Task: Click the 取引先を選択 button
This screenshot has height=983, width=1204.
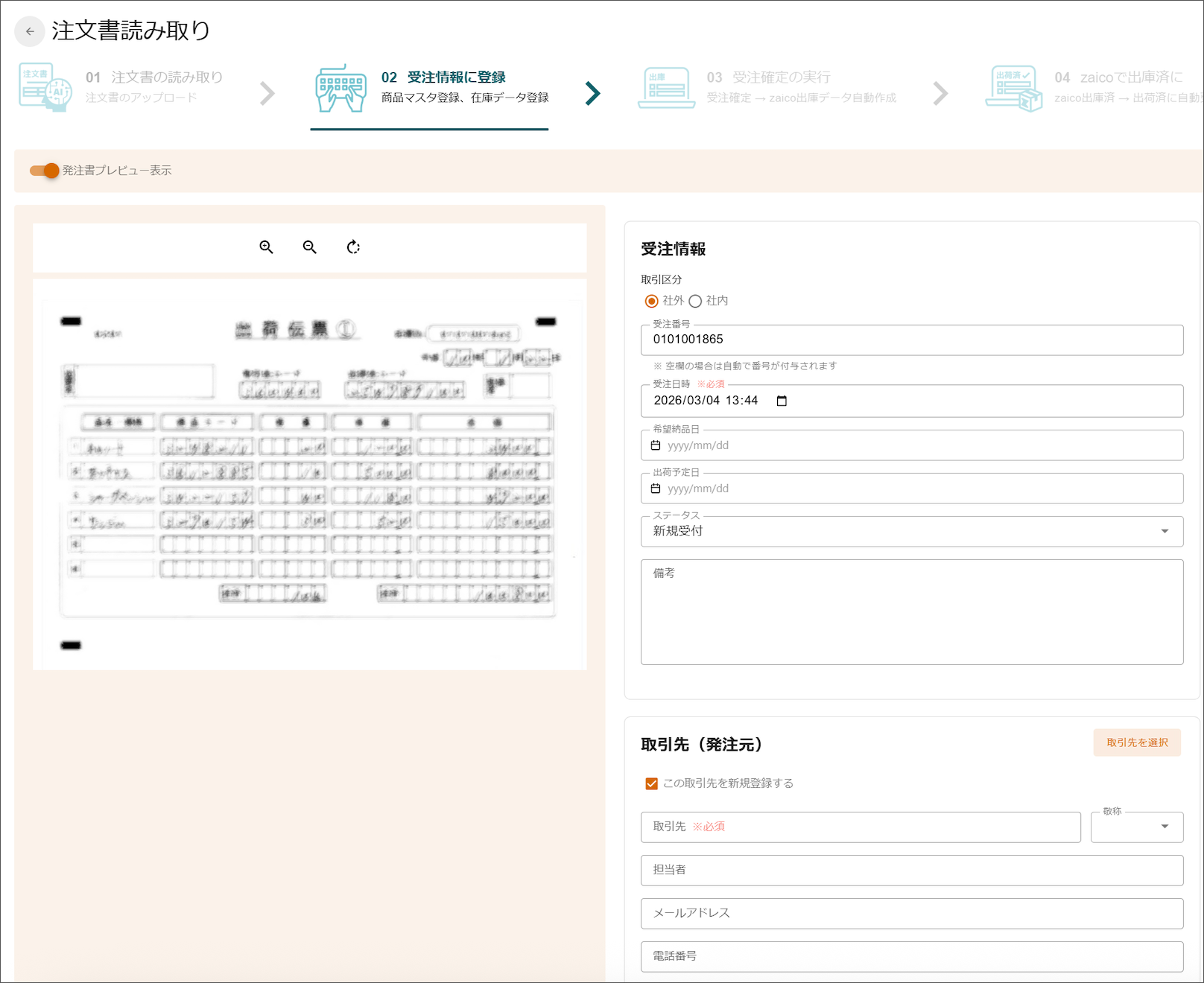Action: point(1137,742)
